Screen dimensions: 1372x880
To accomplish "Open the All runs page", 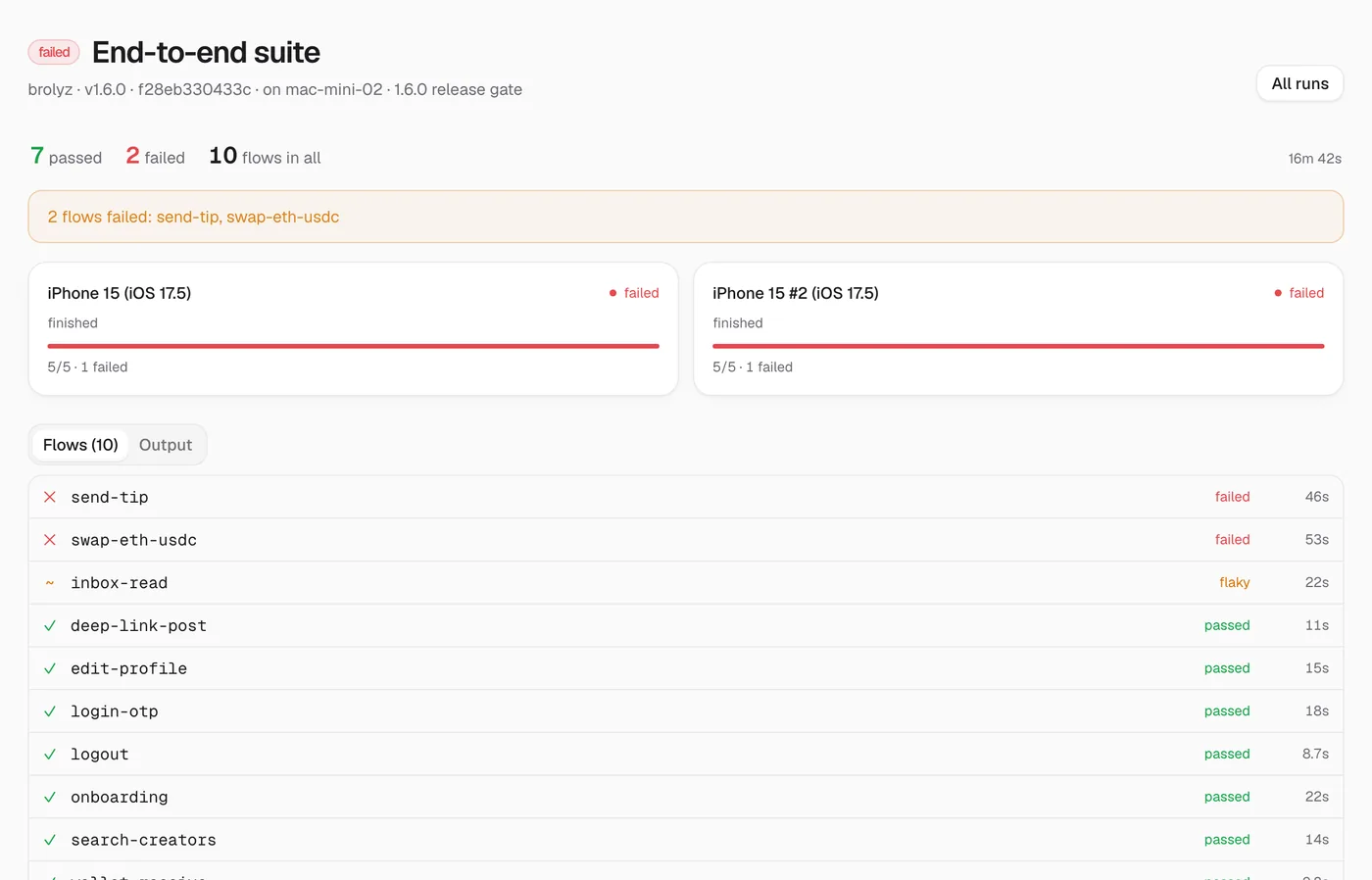I will point(1299,83).
